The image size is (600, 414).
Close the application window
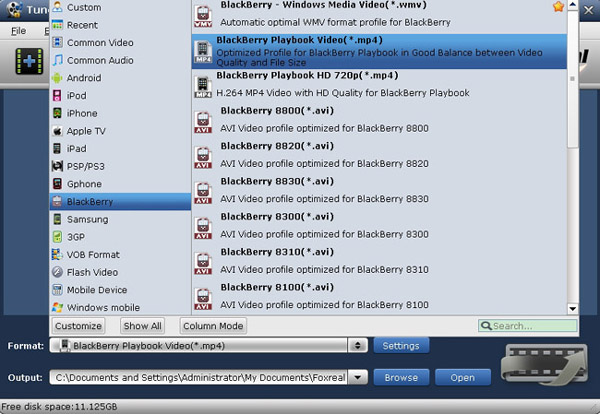[589, 10]
